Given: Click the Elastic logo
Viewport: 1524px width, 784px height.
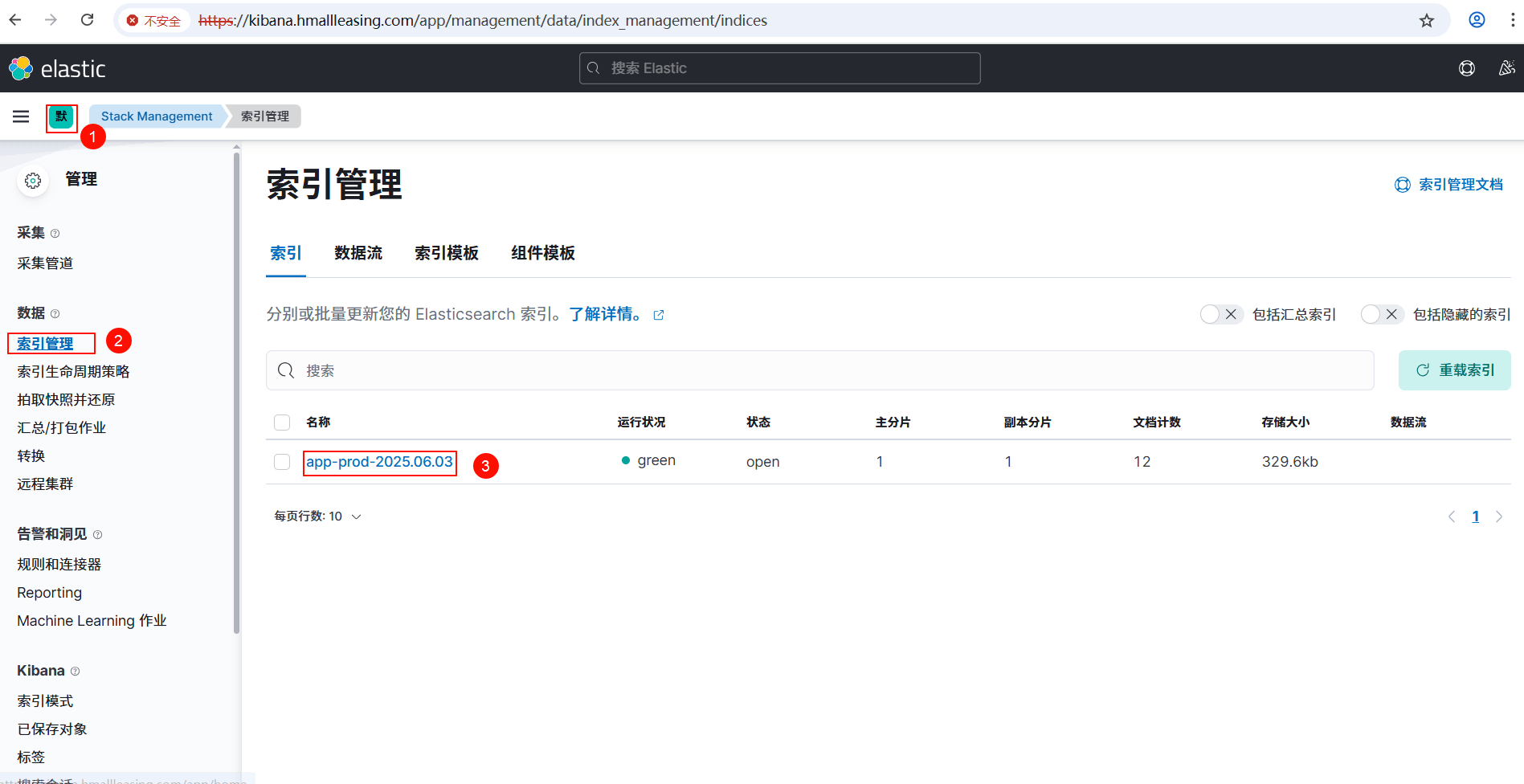Looking at the screenshot, I should (57, 69).
